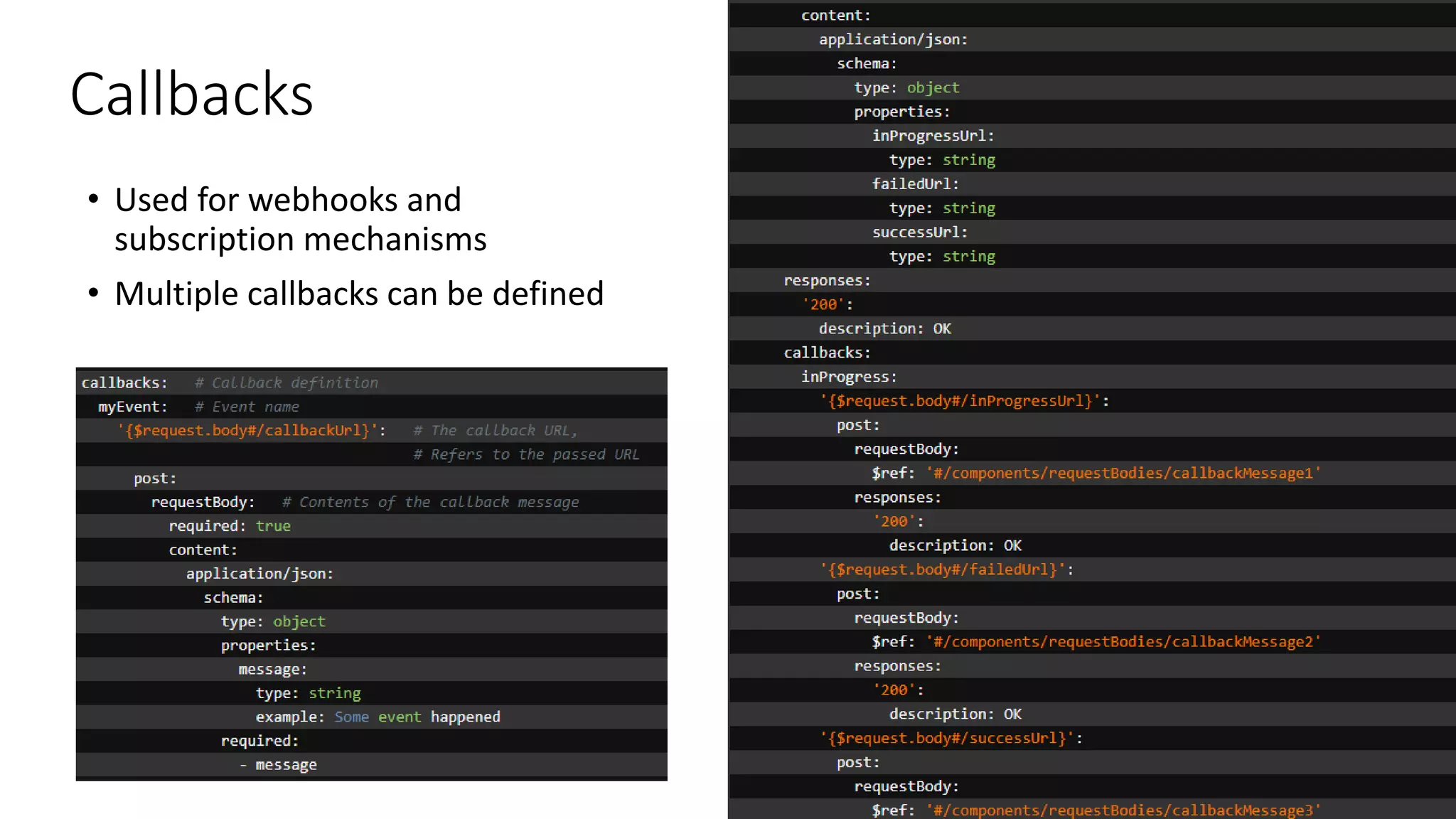
Task: Click the callbackMessage2 $ref string
Action: (x=1123, y=642)
